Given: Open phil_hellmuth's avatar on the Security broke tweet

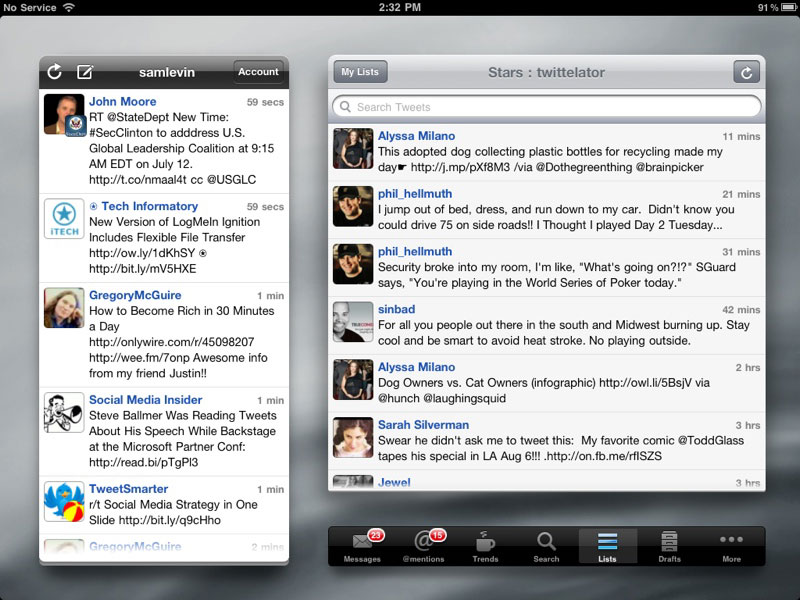Looking at the screenshot, I should (x=353, y=264).
